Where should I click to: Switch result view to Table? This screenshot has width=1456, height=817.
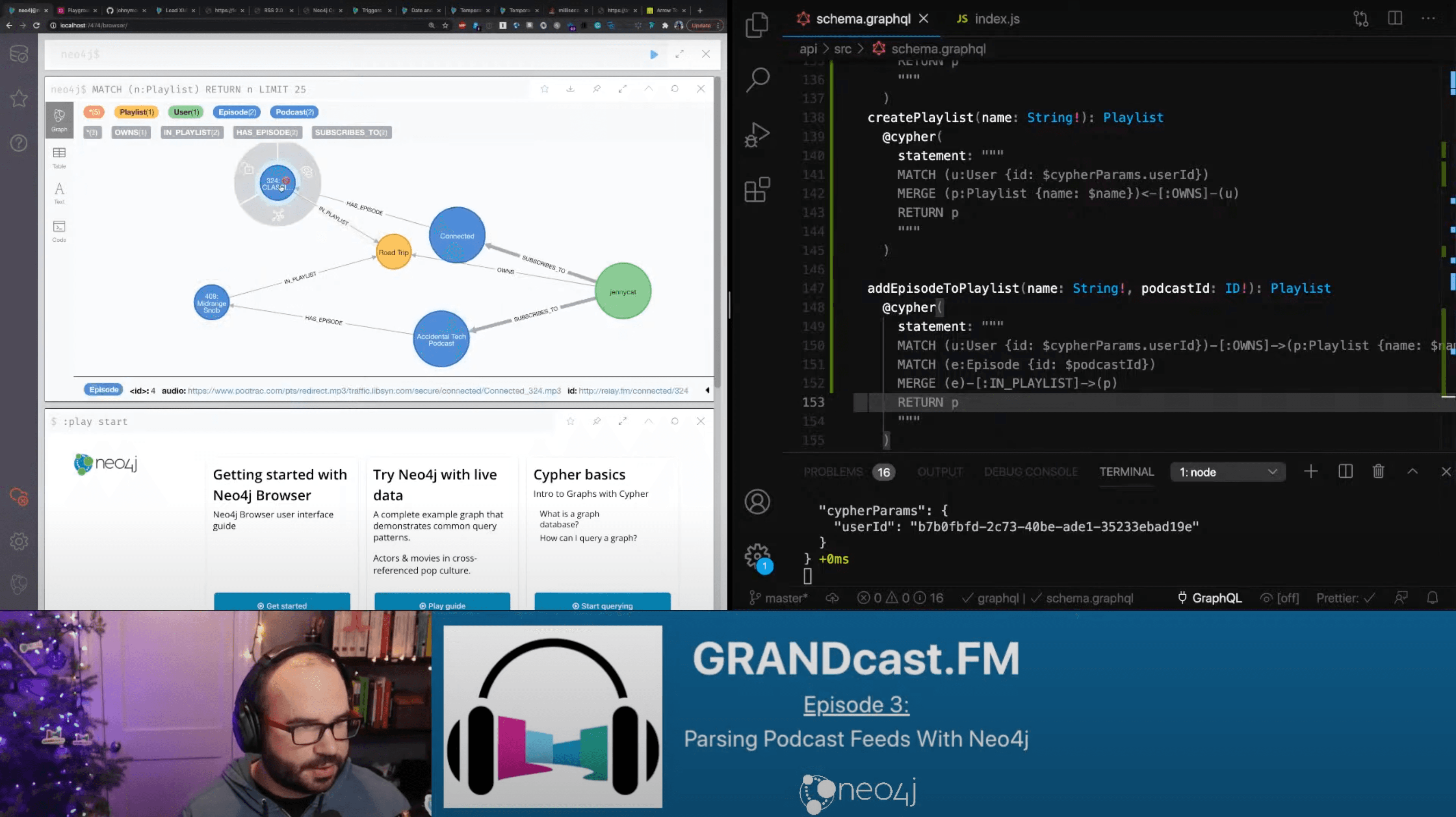tap(59, 157)
